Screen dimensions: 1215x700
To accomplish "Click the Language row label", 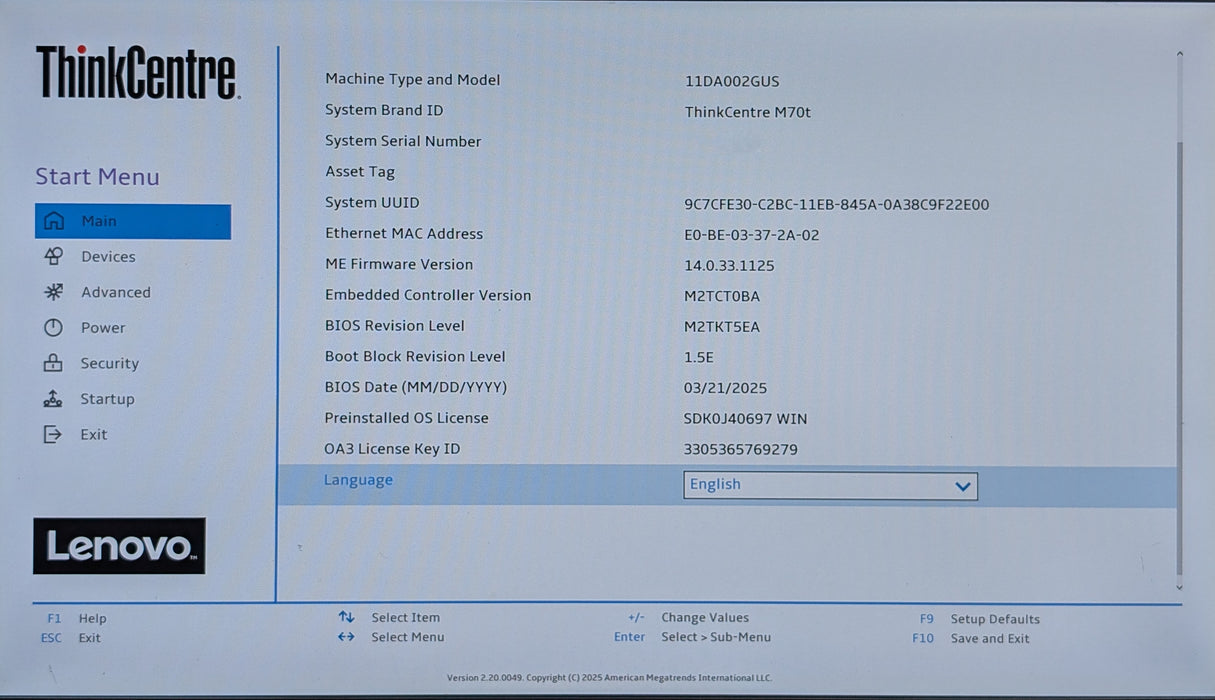I will tap(358, 480).
